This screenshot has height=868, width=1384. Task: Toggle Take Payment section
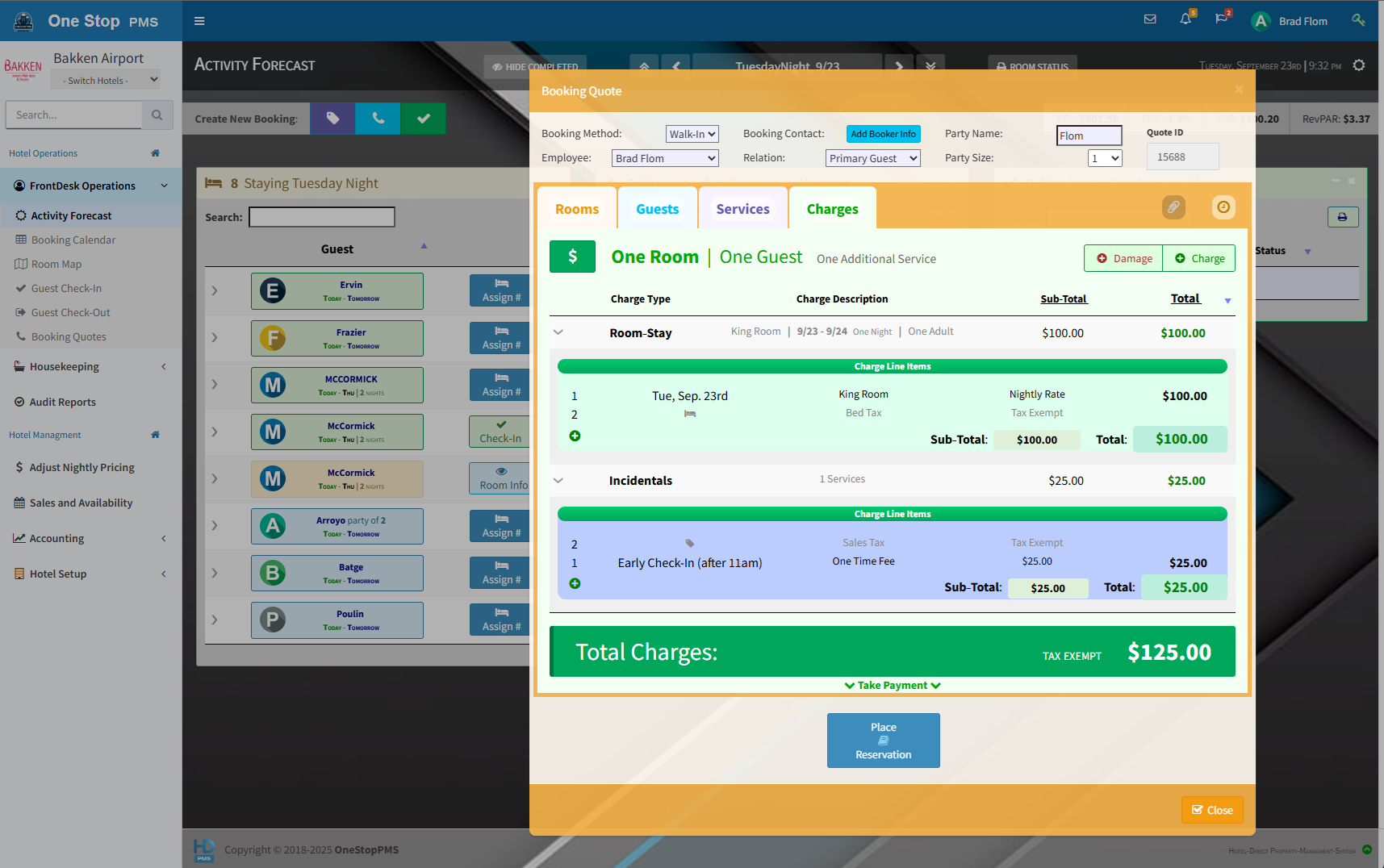pyautogui.click(x=892, y=685)
